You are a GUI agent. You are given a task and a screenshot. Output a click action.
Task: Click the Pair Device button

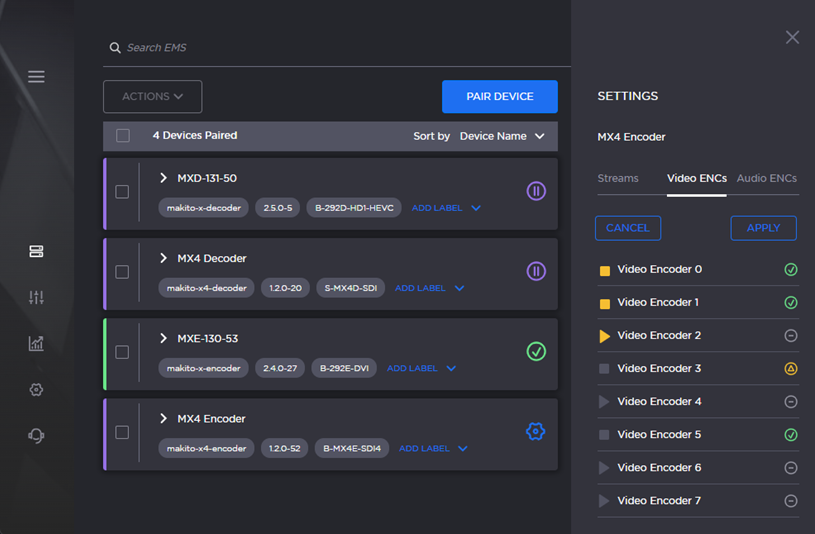[x=499, y=97]
